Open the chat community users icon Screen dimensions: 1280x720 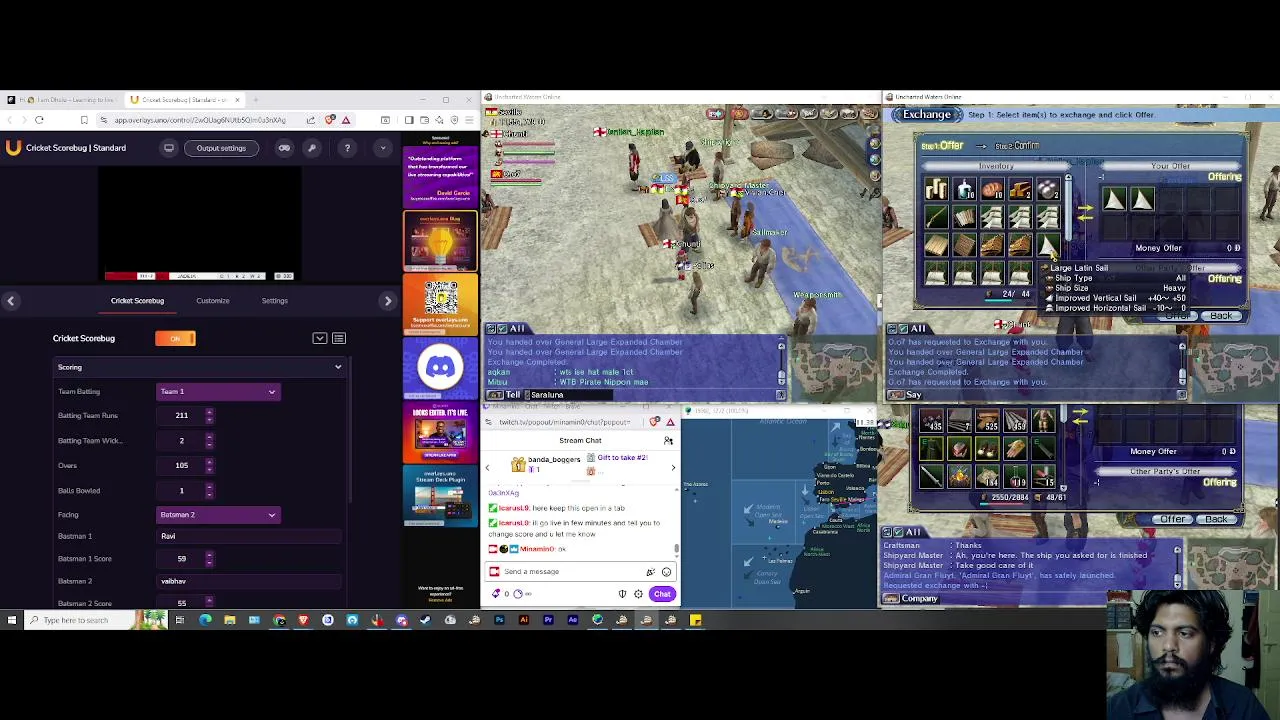coord(668,441)
